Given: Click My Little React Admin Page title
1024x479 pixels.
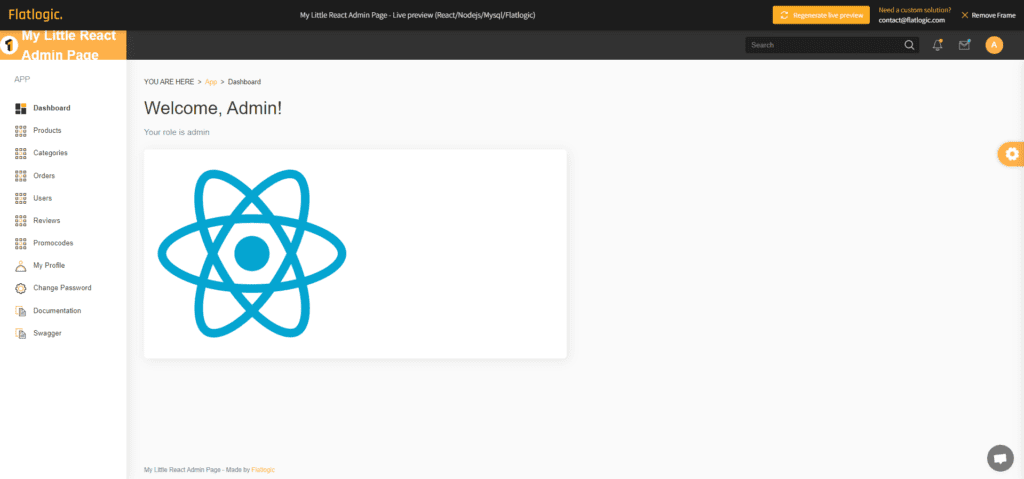Looking at the screenshot, I should pos(69,45).
